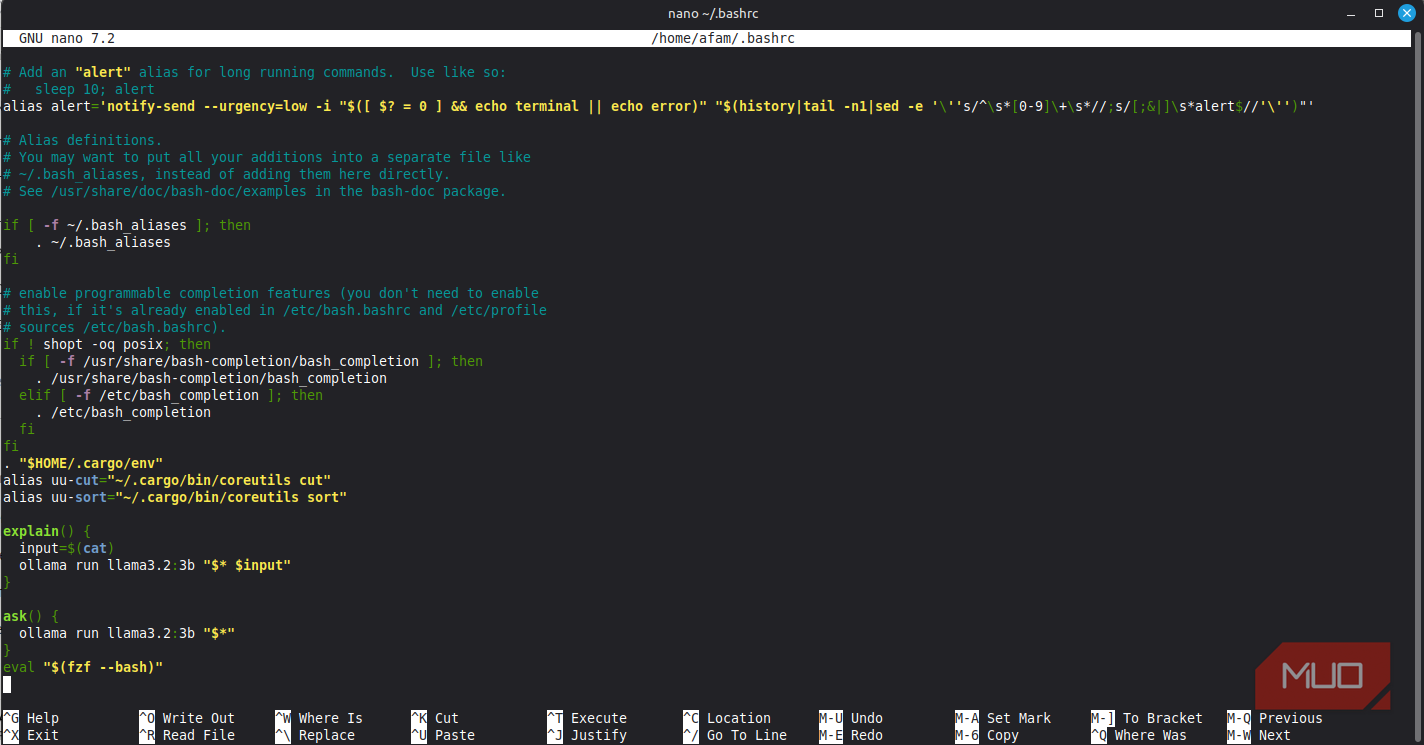This screenshot has height=745, width=1424.
Task: Click the '# Alias definitions.' comment
Action: point(83,140)
